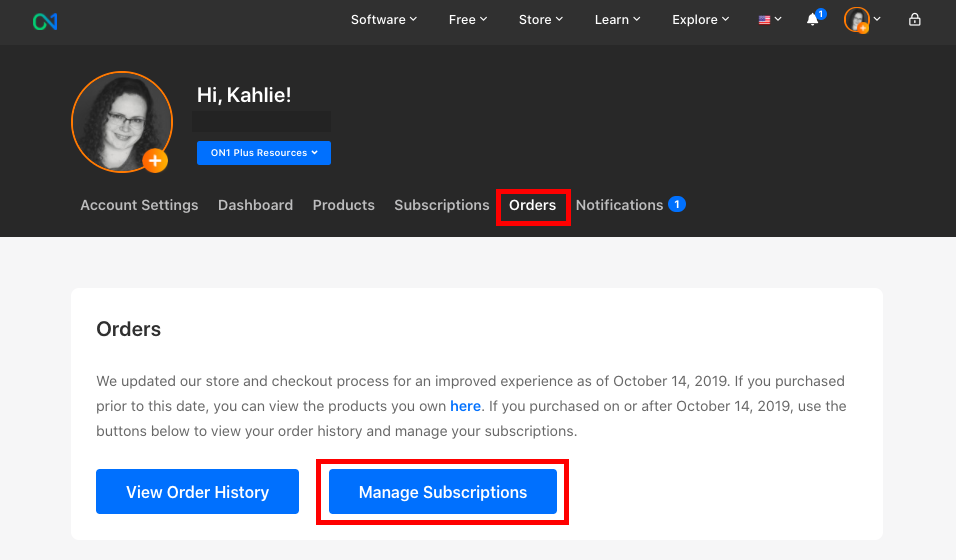Open the bell notifications icon
Viewport: 956px width, 560px height.
click(x=813, y=20)
